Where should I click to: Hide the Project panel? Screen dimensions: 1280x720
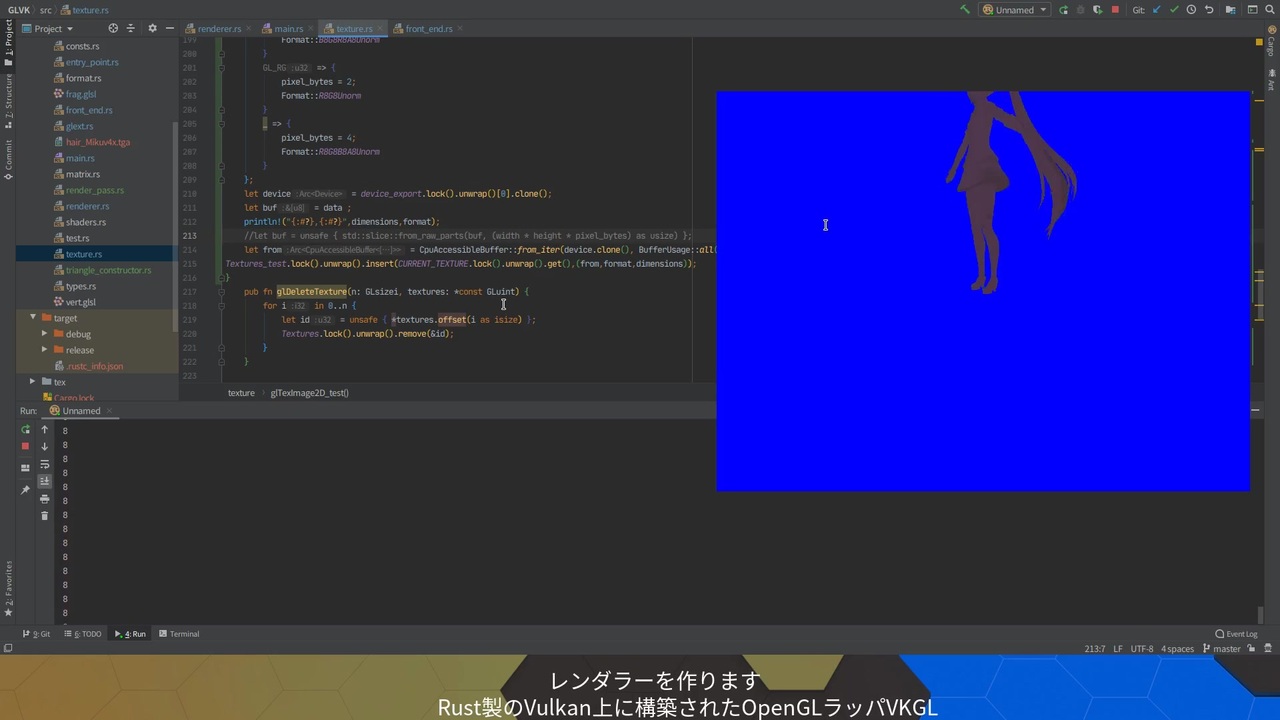[x=169, y=29]
